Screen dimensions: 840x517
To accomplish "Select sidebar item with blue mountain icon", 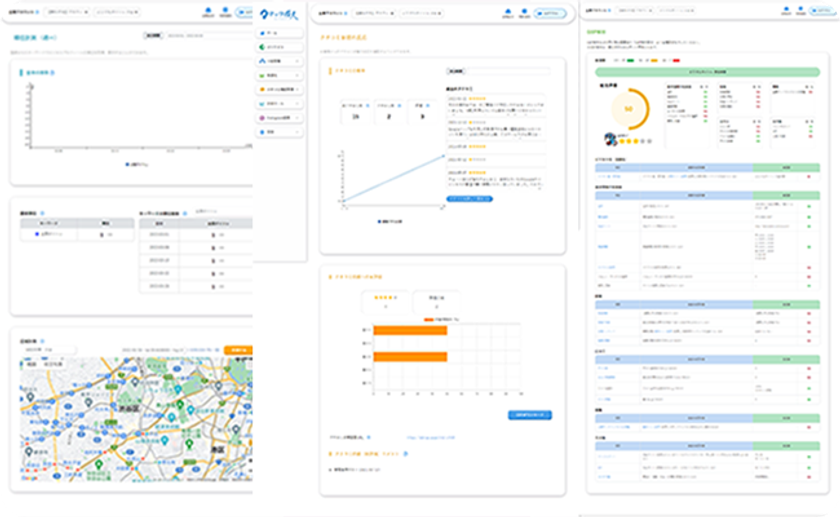I will click(280, 61).
